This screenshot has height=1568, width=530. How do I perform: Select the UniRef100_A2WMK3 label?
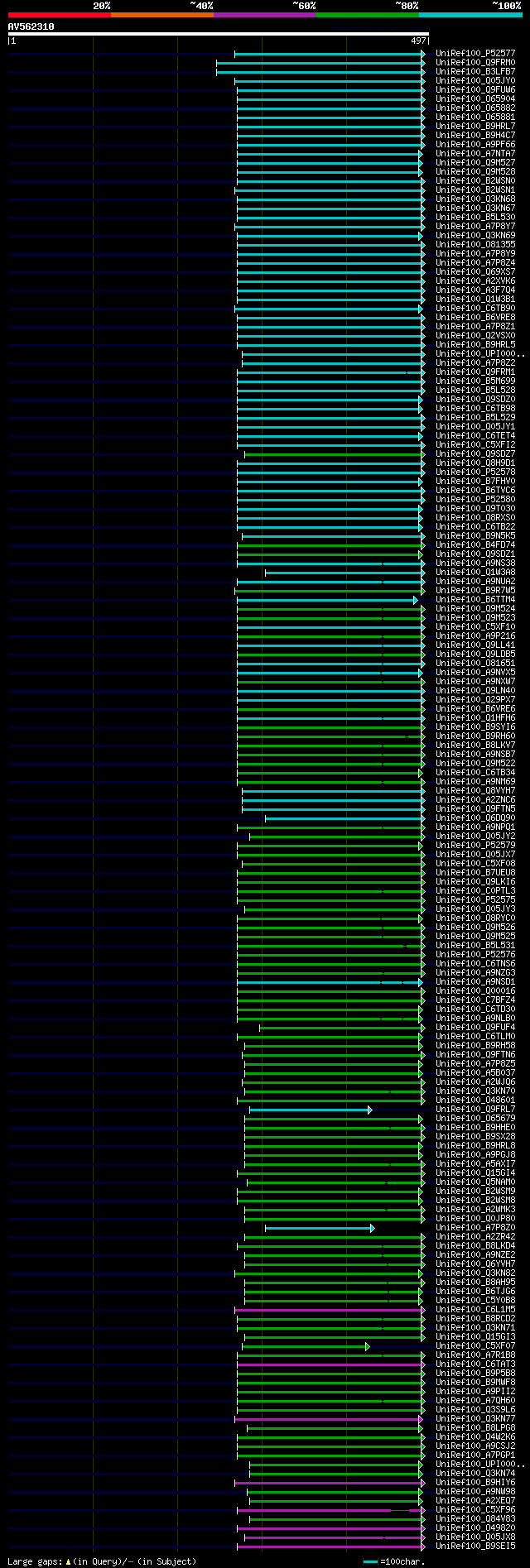coord(475,1210)
